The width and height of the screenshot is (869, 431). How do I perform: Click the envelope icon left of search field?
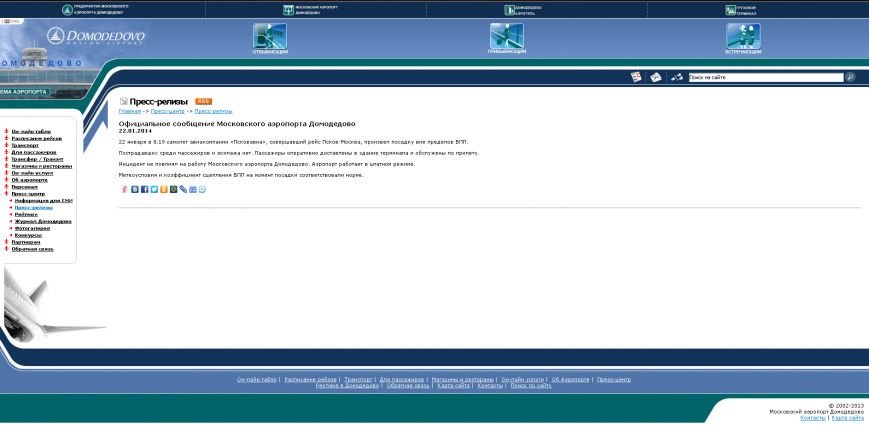pos(656,78)
